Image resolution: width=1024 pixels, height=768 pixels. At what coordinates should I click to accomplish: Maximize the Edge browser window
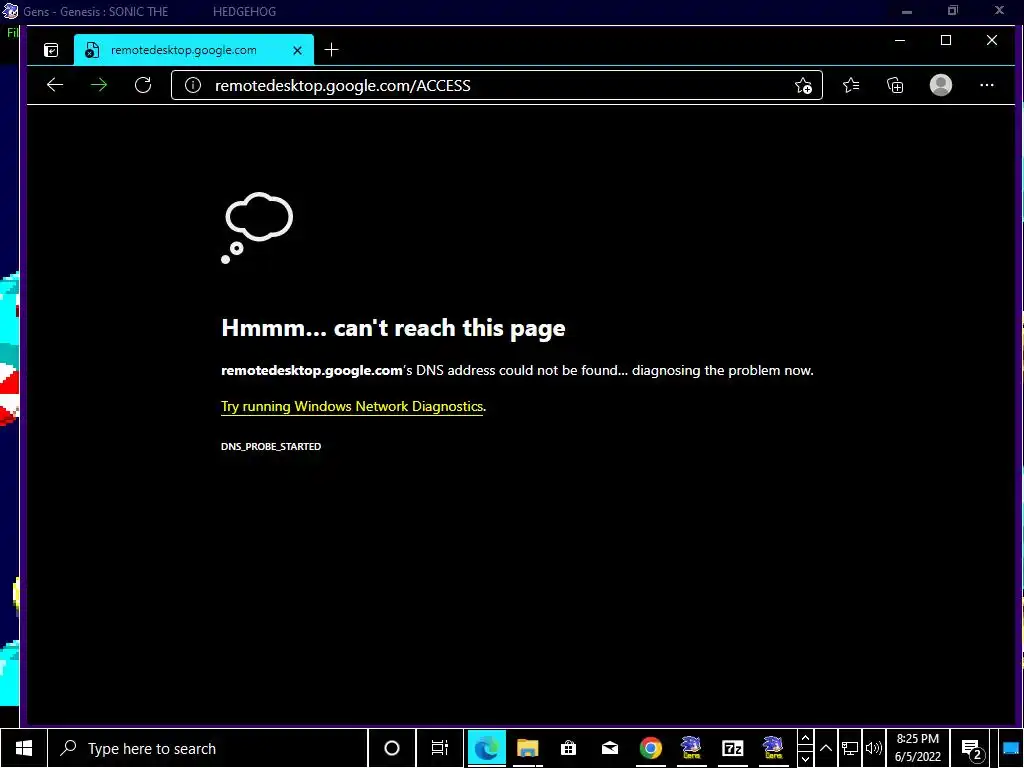click(x=946, y=40)
